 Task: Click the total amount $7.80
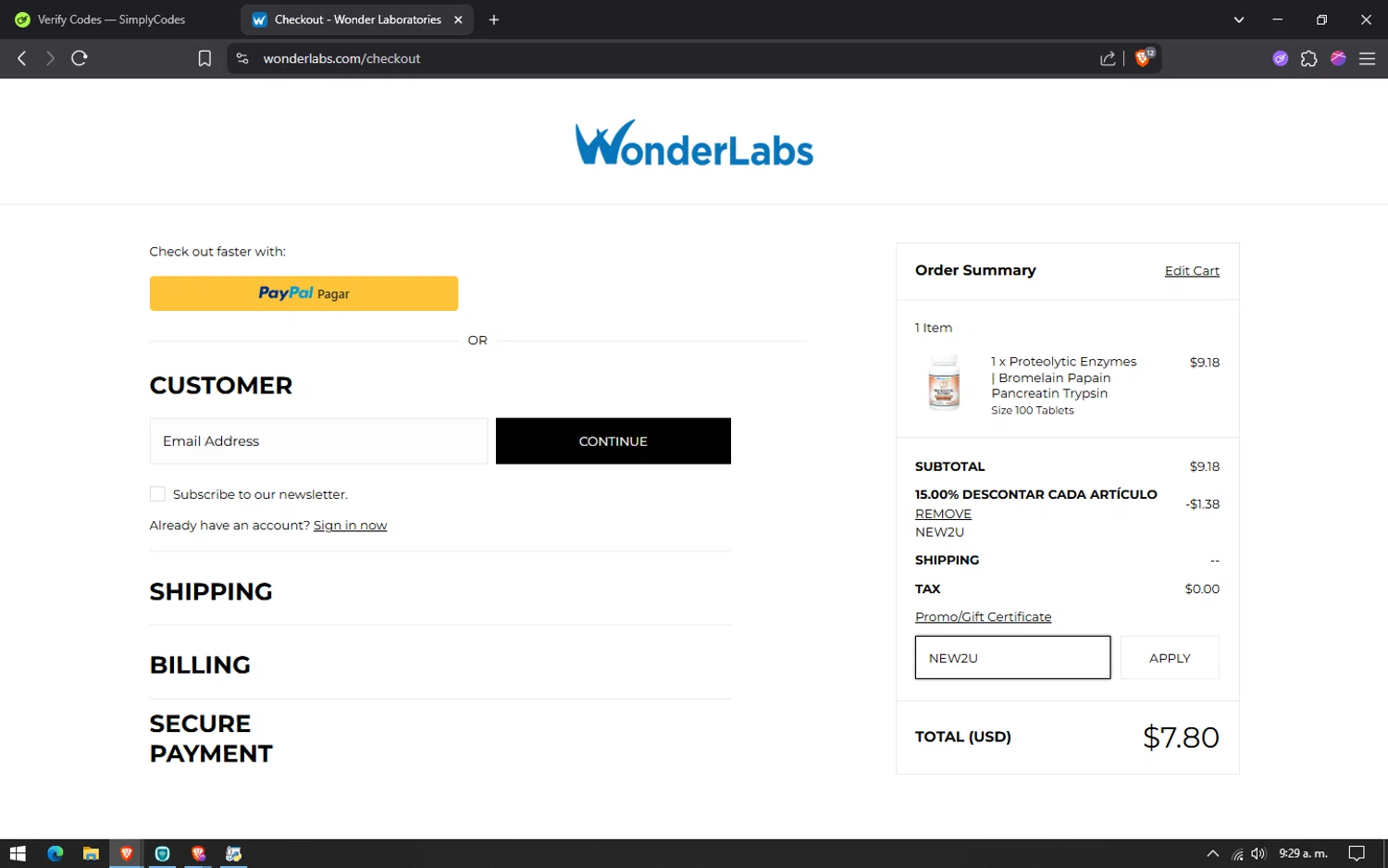coord(1181,738)
